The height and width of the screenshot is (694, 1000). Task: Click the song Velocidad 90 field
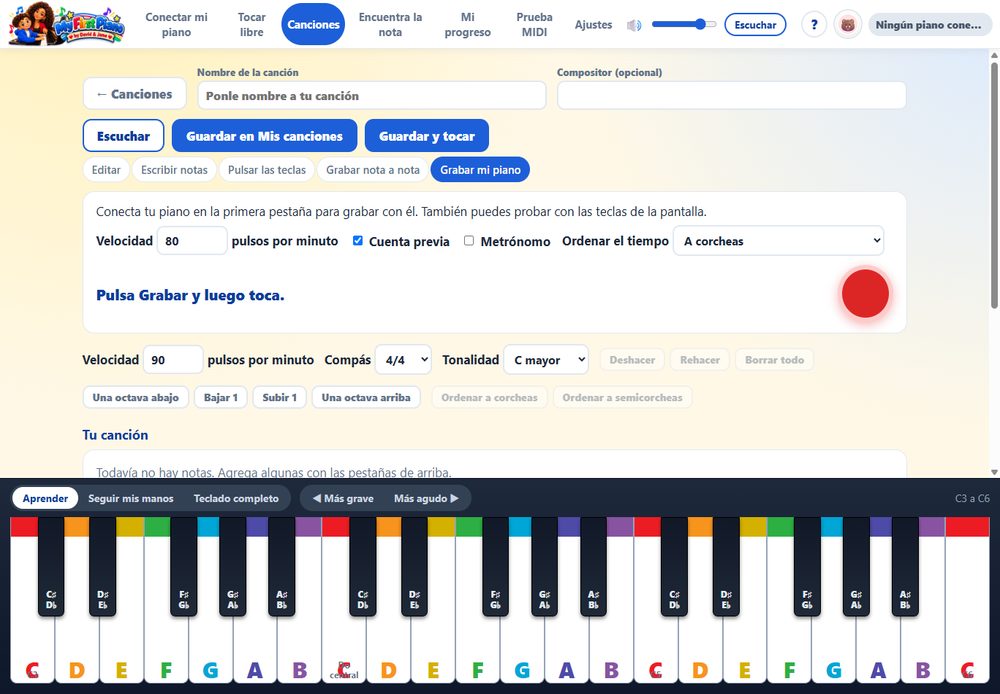(173, 359)
